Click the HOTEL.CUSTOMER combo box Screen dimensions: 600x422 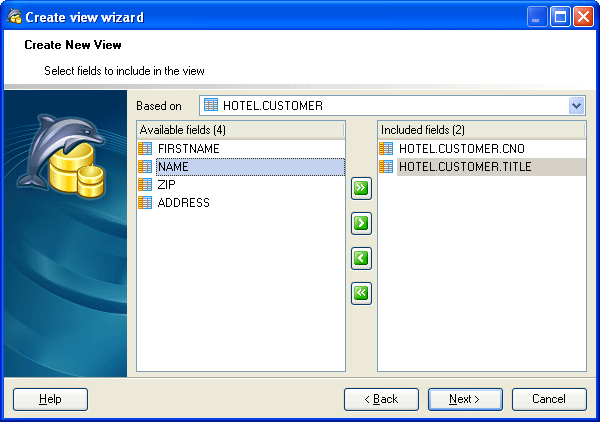tap(385, 106)
